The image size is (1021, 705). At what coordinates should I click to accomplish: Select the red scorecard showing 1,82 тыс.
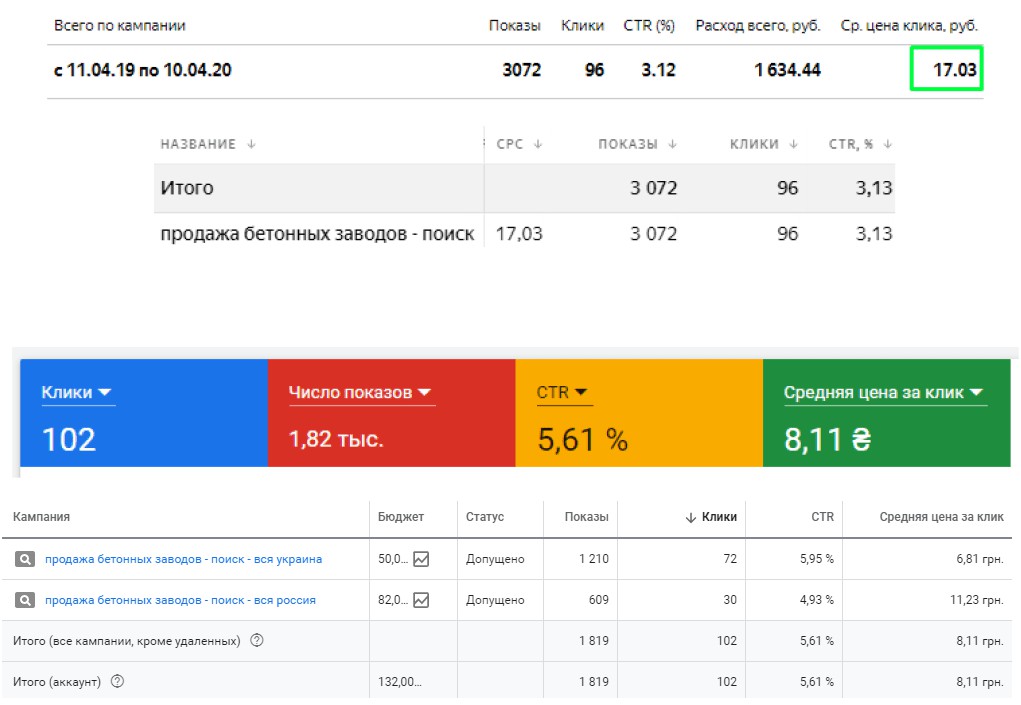[x=391, y=413]
